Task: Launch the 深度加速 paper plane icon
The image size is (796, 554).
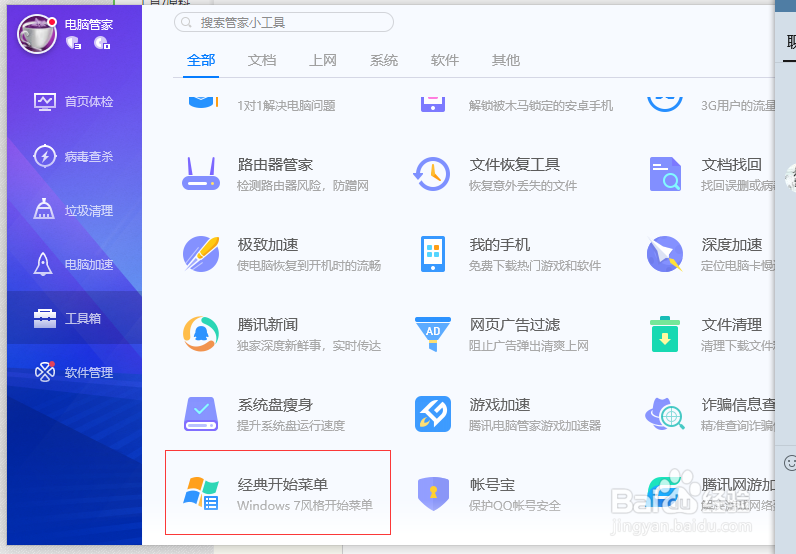Action: point(665,254)
